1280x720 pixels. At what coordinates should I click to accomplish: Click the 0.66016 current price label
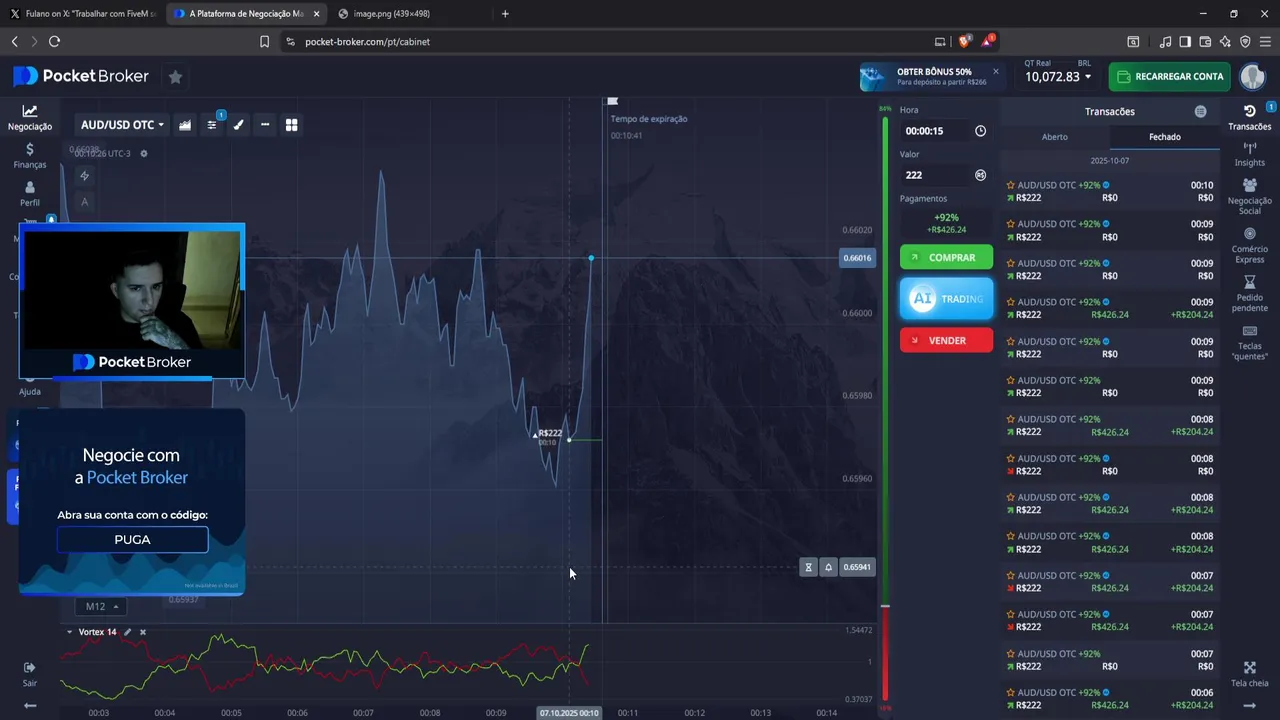[857, 258]
